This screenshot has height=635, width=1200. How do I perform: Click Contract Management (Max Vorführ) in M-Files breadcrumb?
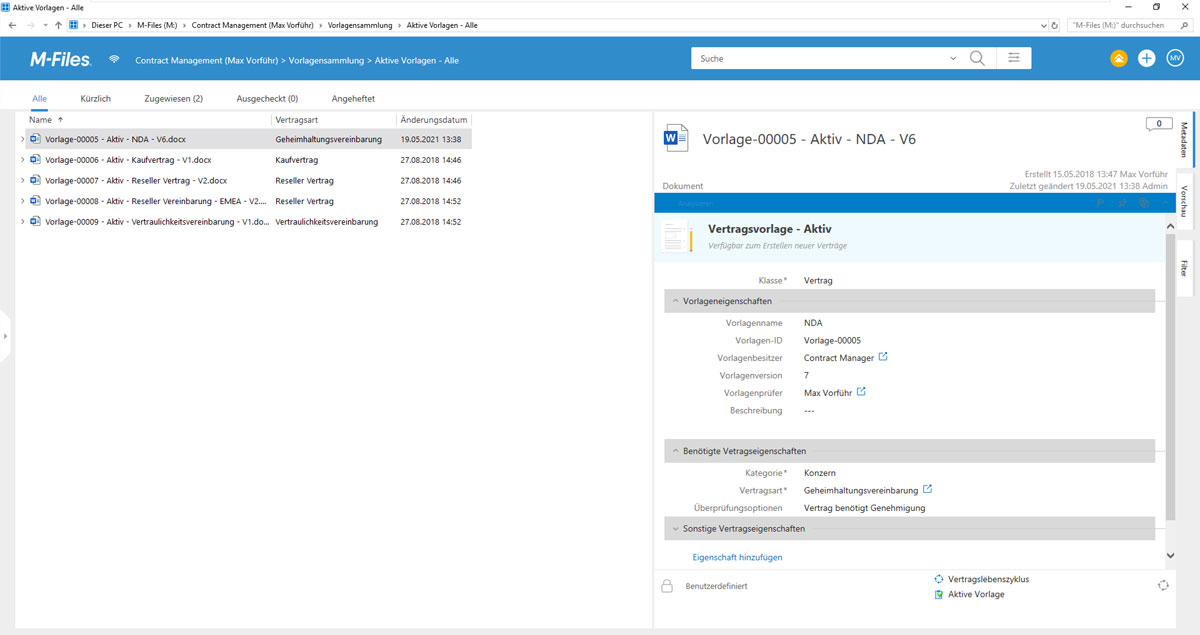click(206, 60)
